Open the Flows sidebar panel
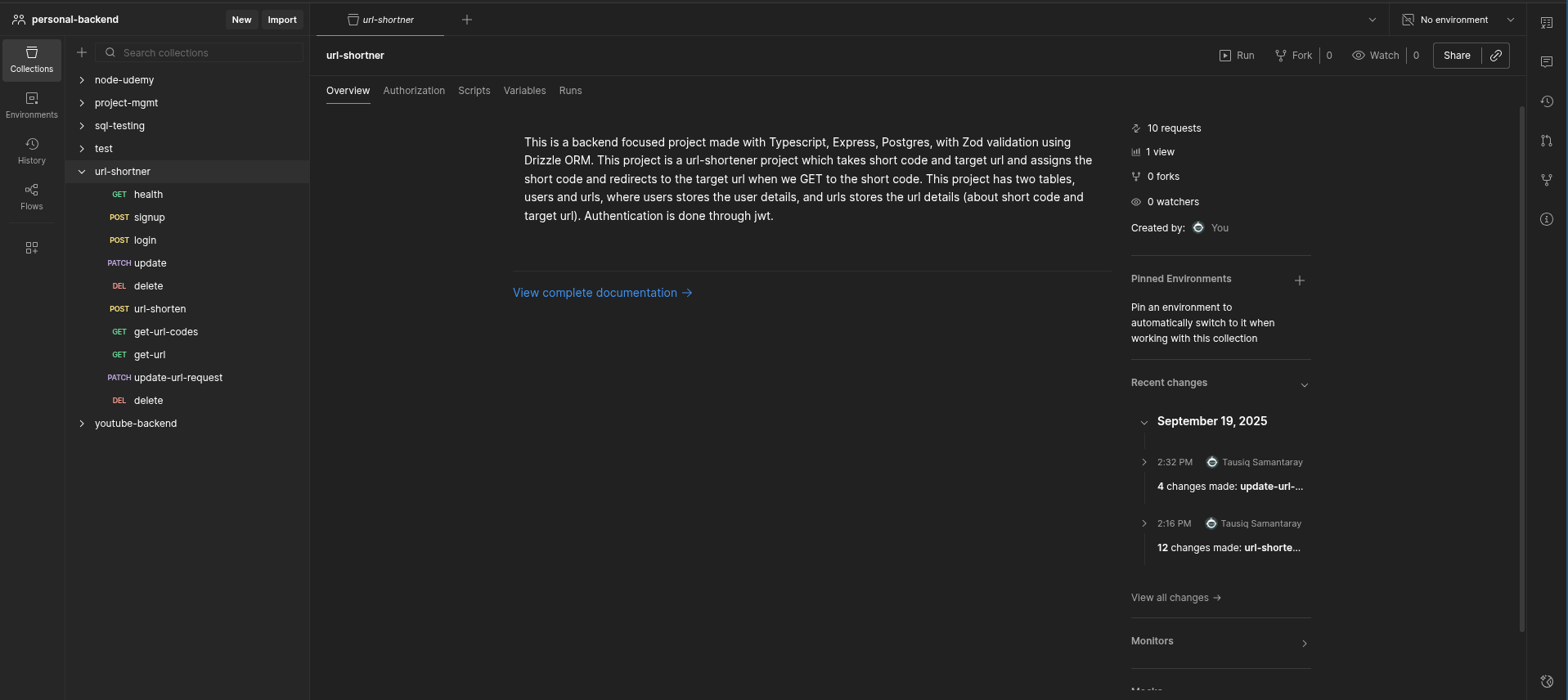Screen dimensions: 1568x700 pos(32,197)
